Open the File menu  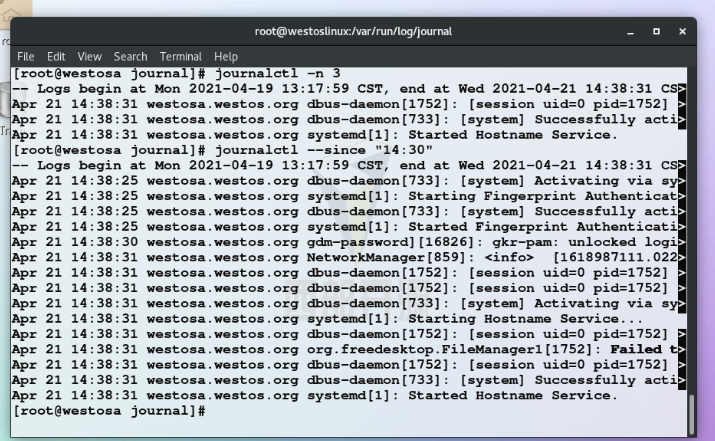26,57
